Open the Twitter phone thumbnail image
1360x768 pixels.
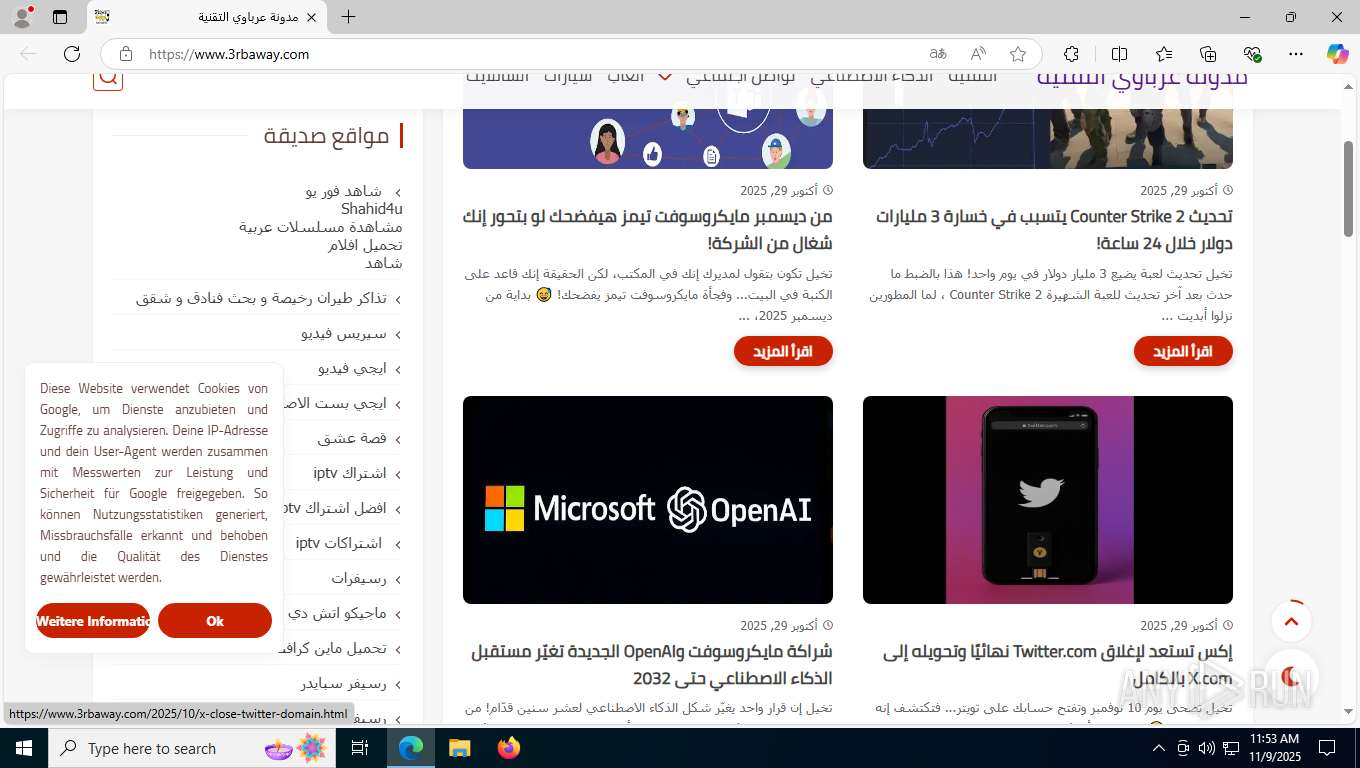[1048, 500]
